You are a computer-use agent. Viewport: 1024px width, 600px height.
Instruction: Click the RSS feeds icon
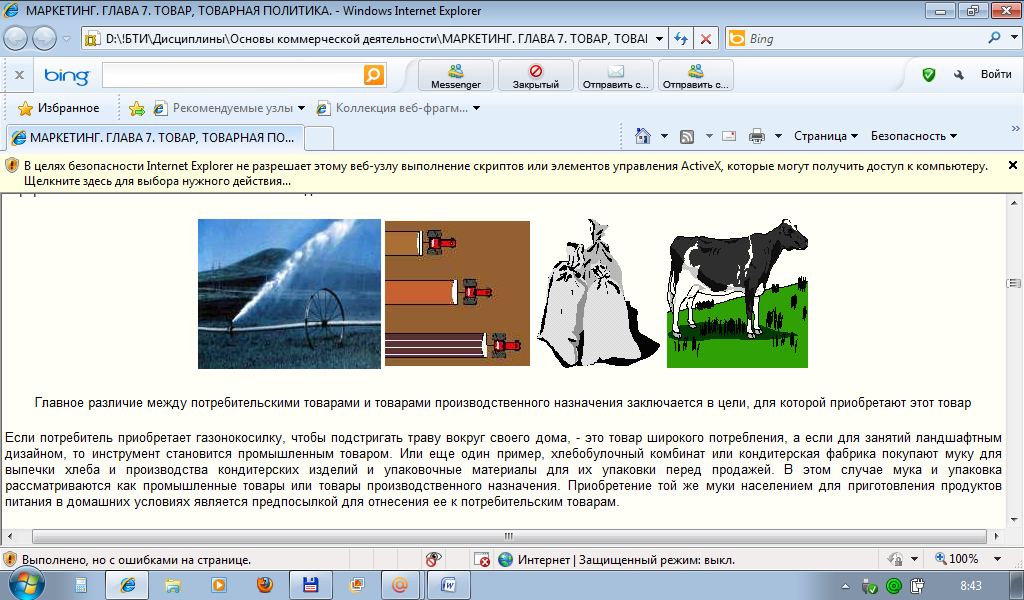pos(686,136)
